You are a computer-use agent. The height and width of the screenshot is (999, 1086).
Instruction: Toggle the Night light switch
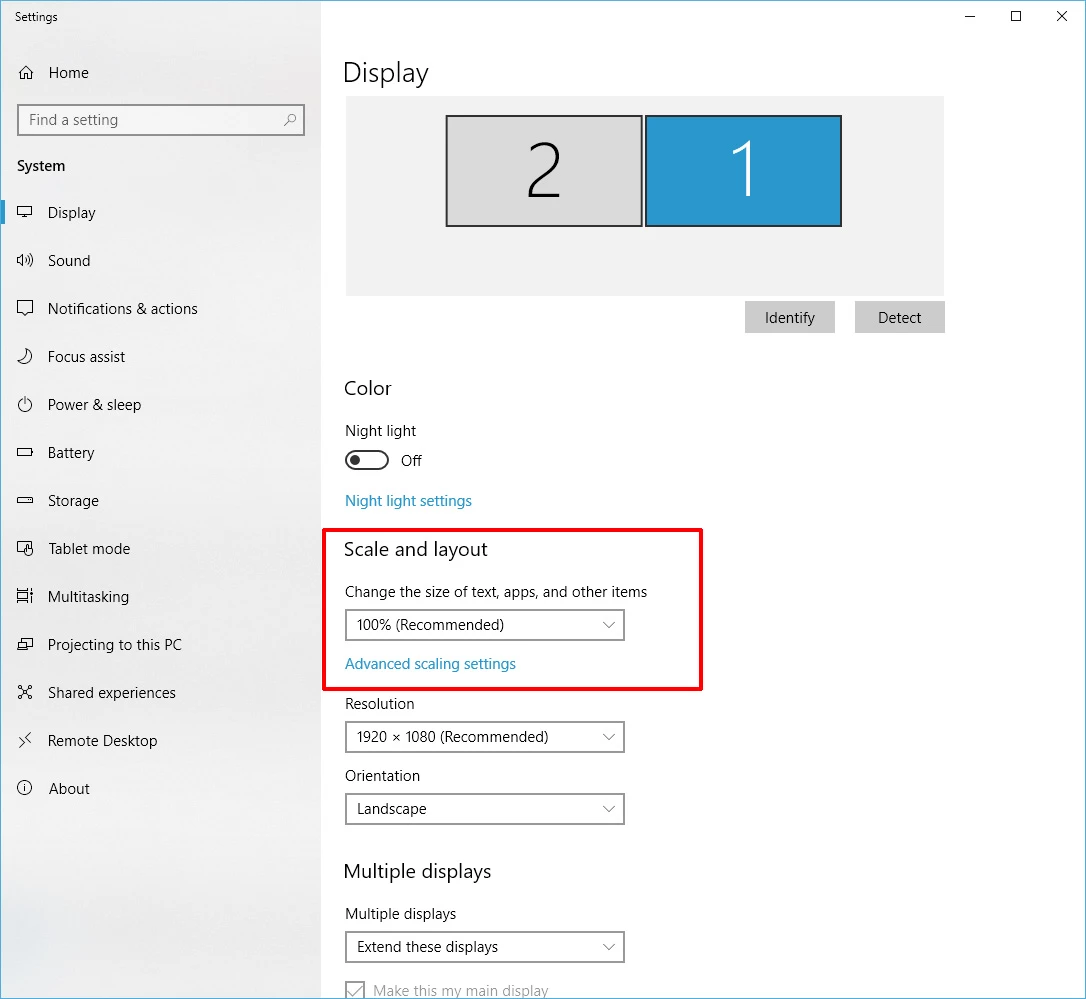tap(367, 460)
